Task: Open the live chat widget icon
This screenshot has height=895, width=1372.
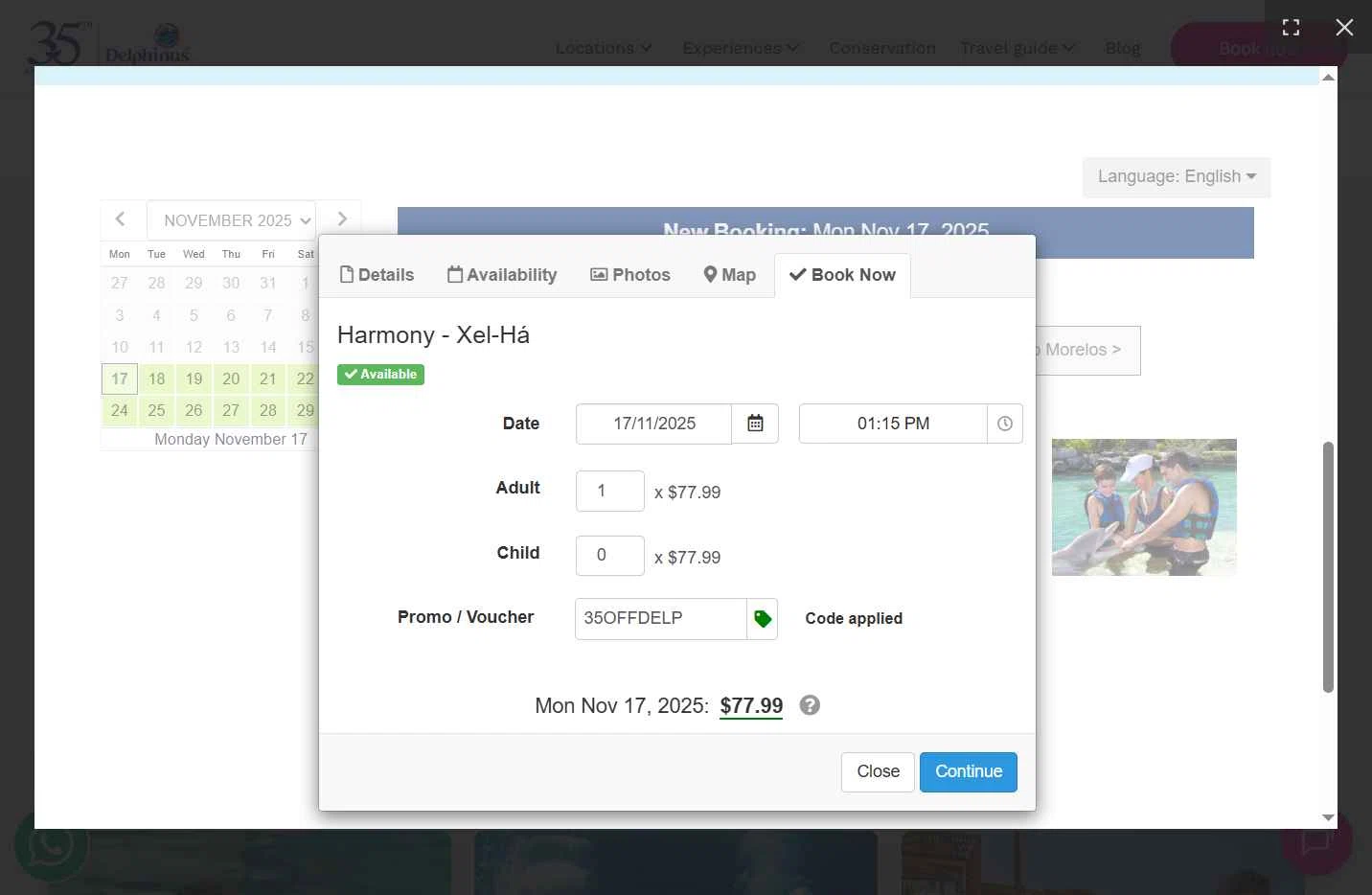Action: click(1316, 840)
